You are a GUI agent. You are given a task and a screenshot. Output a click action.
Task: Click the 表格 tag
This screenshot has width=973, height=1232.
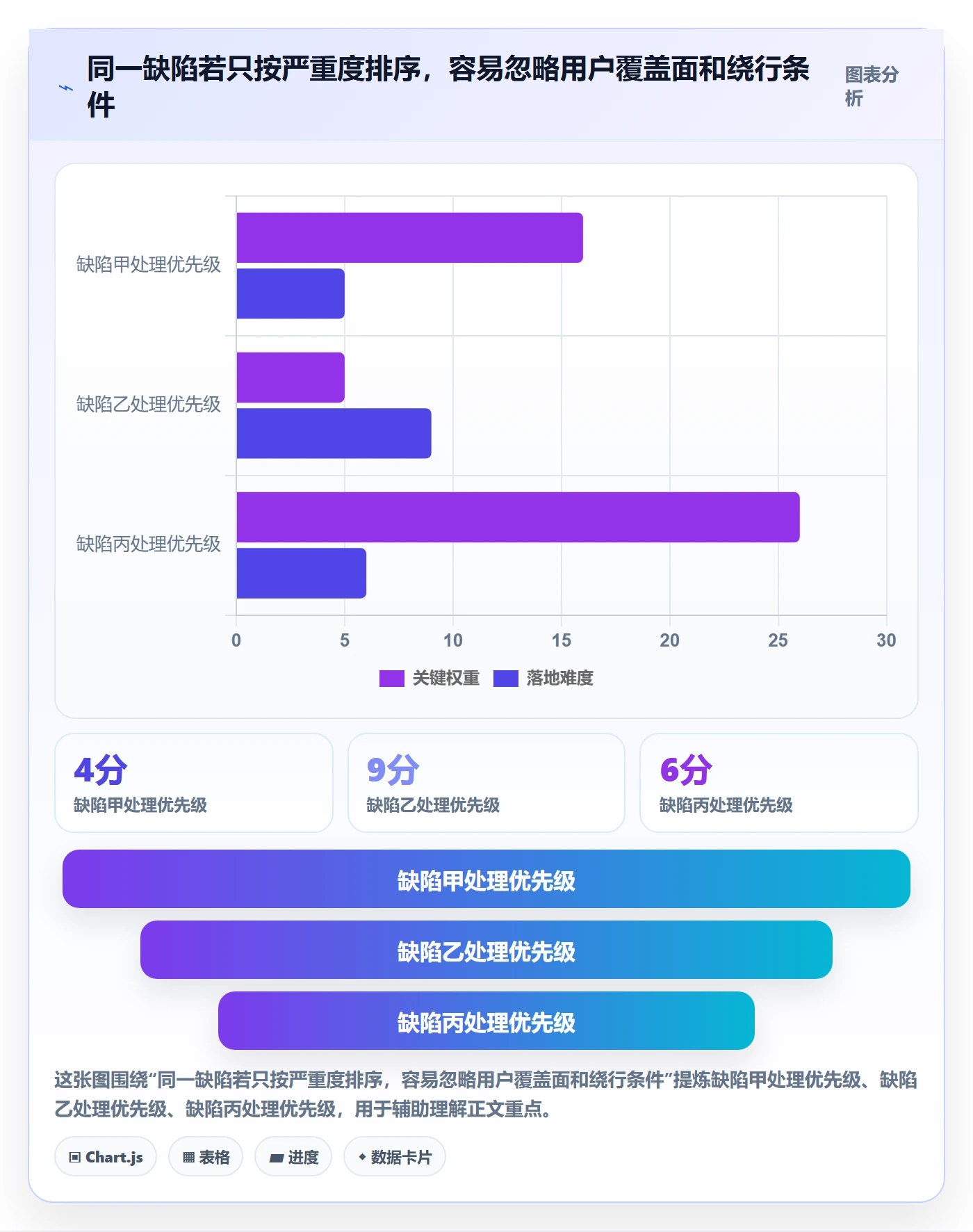[x=206, y=1157]
